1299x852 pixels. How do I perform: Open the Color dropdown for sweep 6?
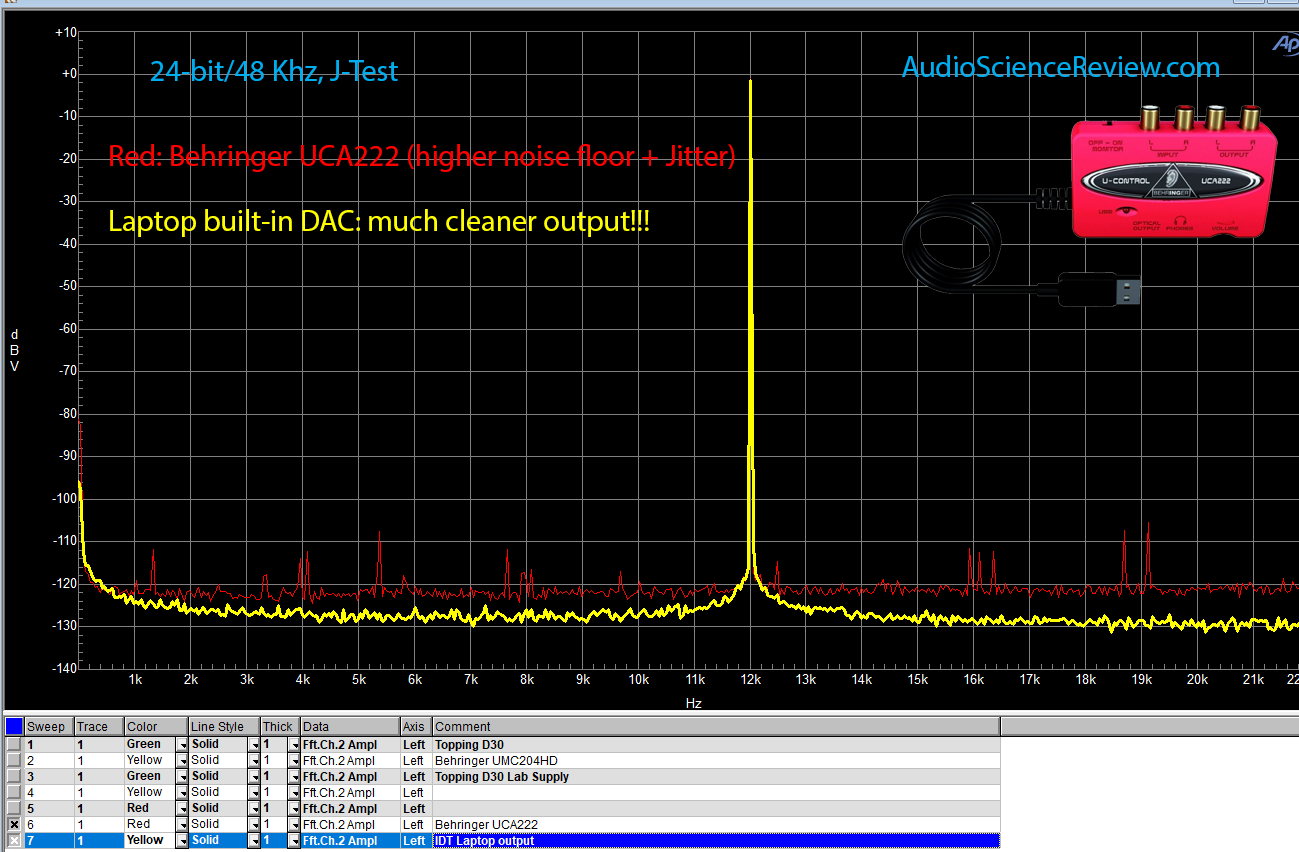point(182,825)
